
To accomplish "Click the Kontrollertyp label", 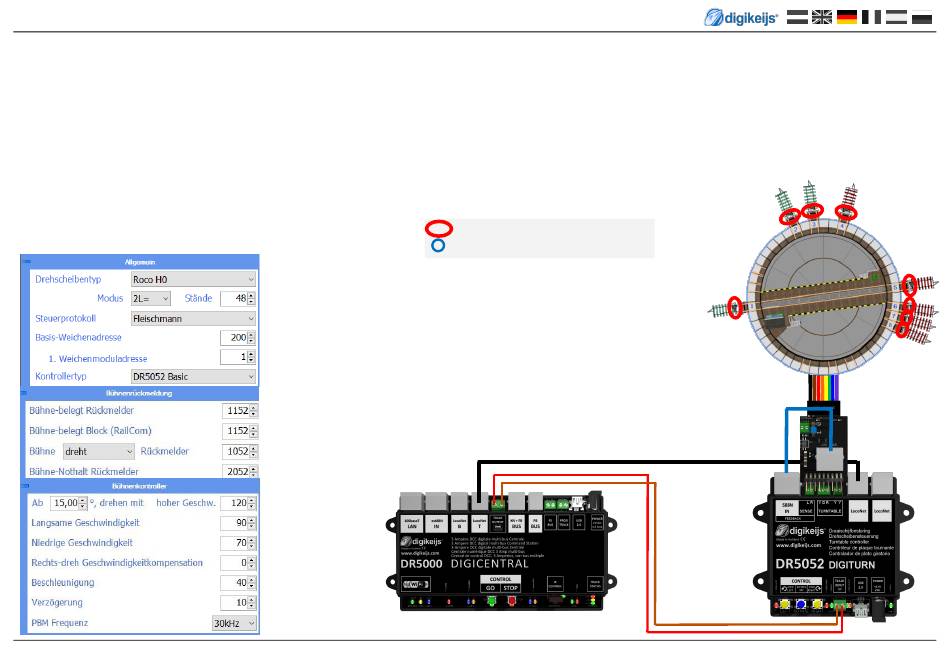I will point(61,376).
